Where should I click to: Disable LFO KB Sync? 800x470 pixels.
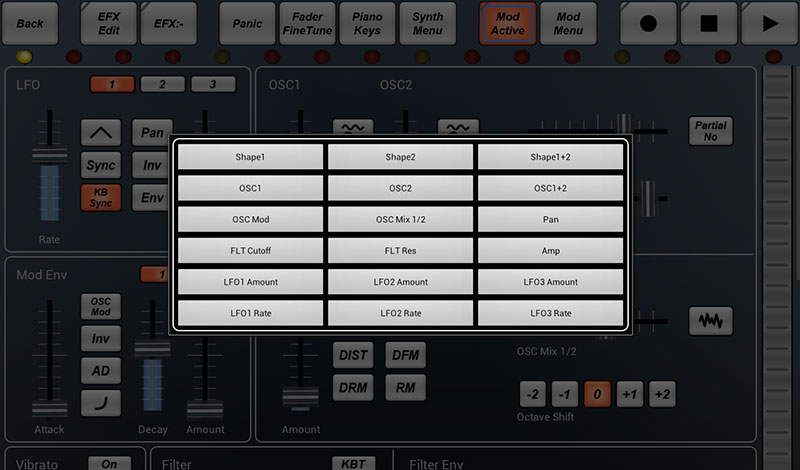point(101,197)
